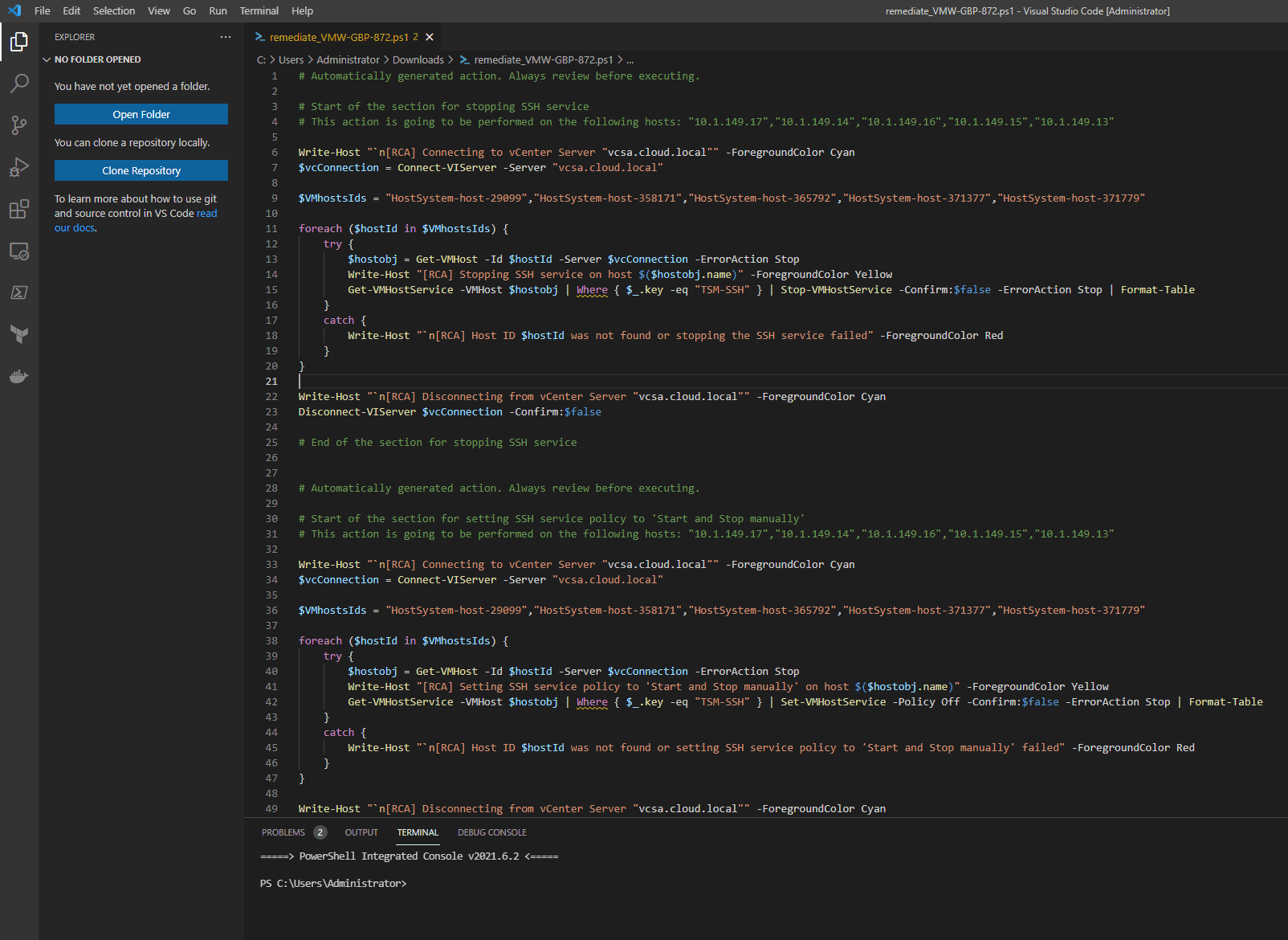Expand the breadcrumb trailing ellipsis
The width and height of the screenshot is (1288, 940).
click(x=630, y=60)
